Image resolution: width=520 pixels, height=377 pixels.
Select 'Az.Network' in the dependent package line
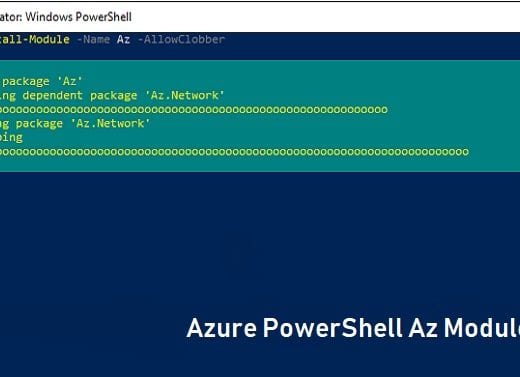tap(185, 96)
